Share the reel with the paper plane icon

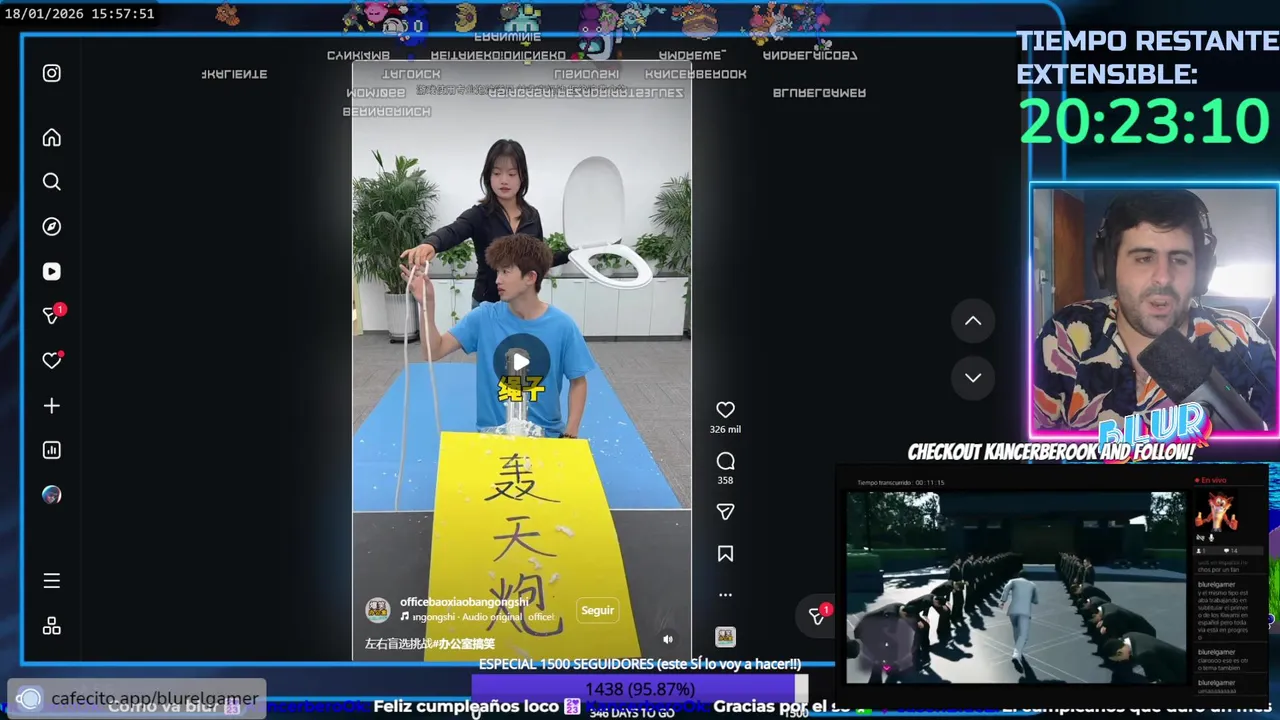pos(725,512)
